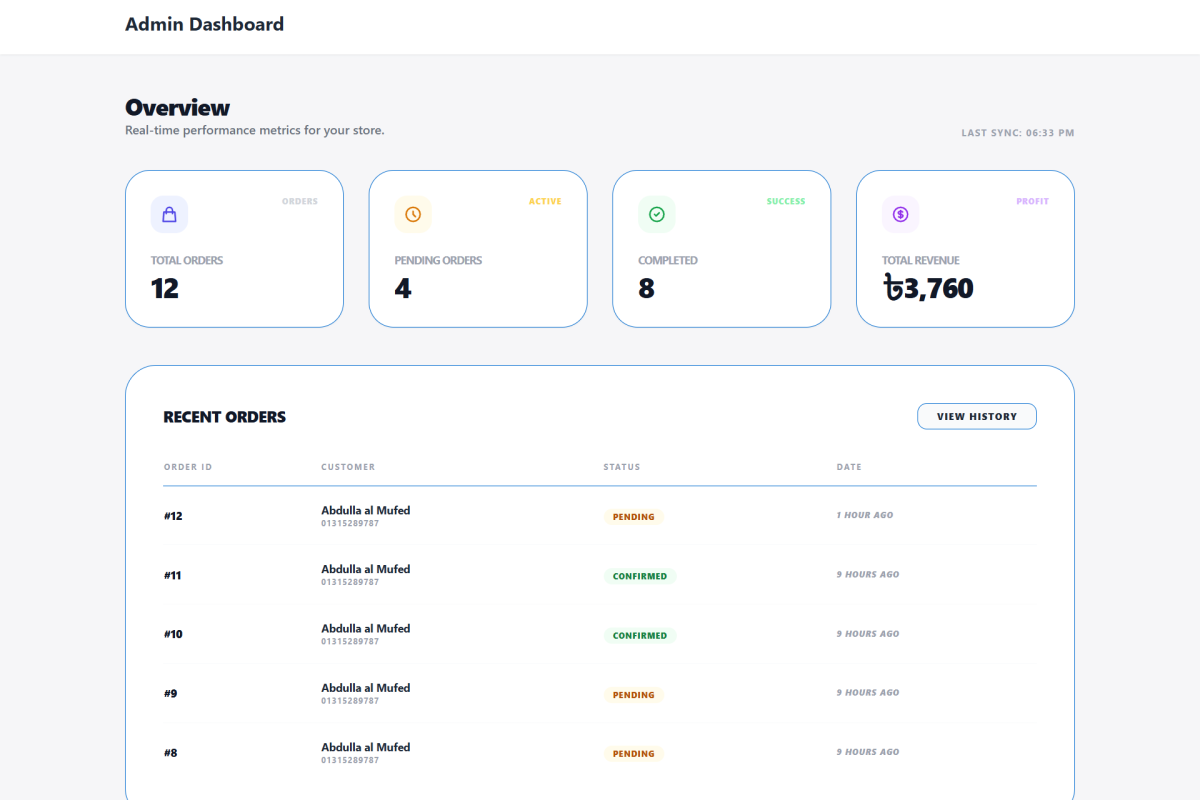Click the DATE column header

(849, 466)
